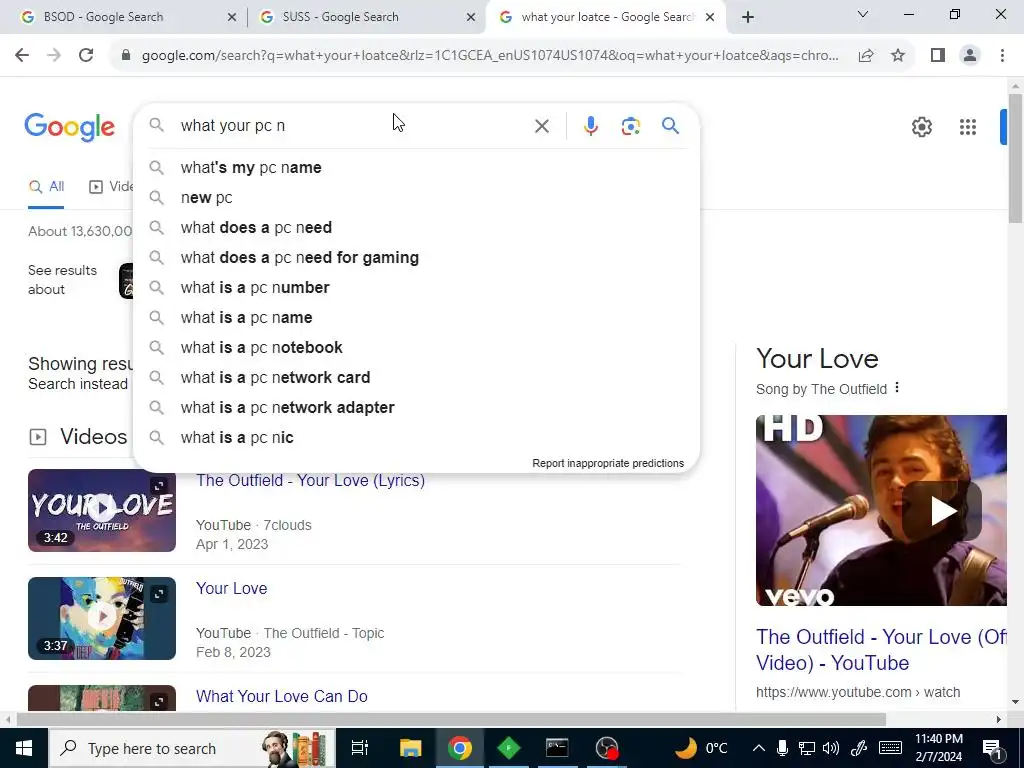Choose suggestion what's my pc name
Screen dimensions: 1024x768
click(417, 167)
